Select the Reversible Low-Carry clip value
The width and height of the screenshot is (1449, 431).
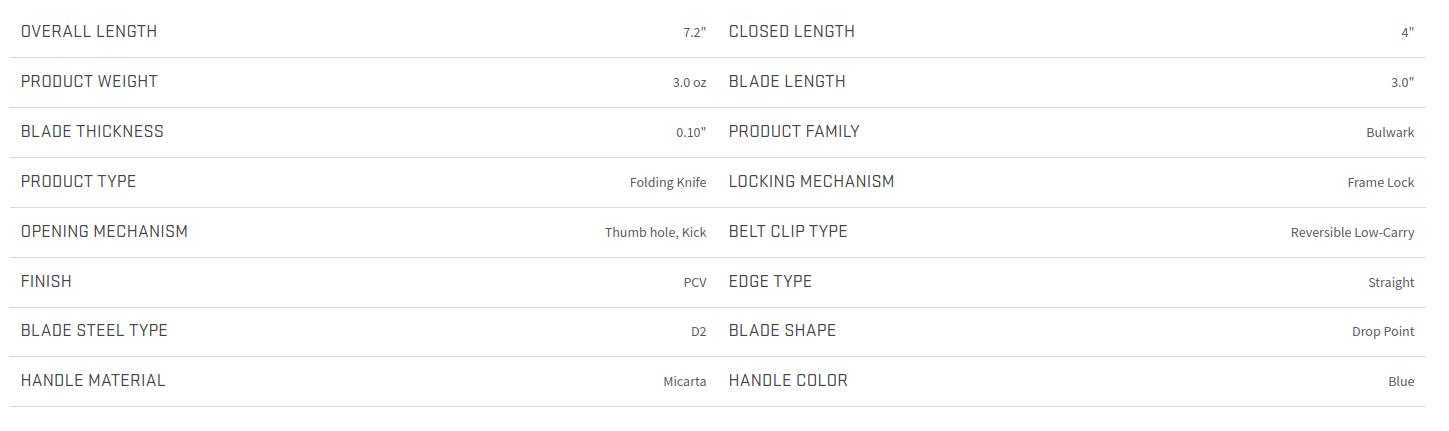(x=1353, y=233)
